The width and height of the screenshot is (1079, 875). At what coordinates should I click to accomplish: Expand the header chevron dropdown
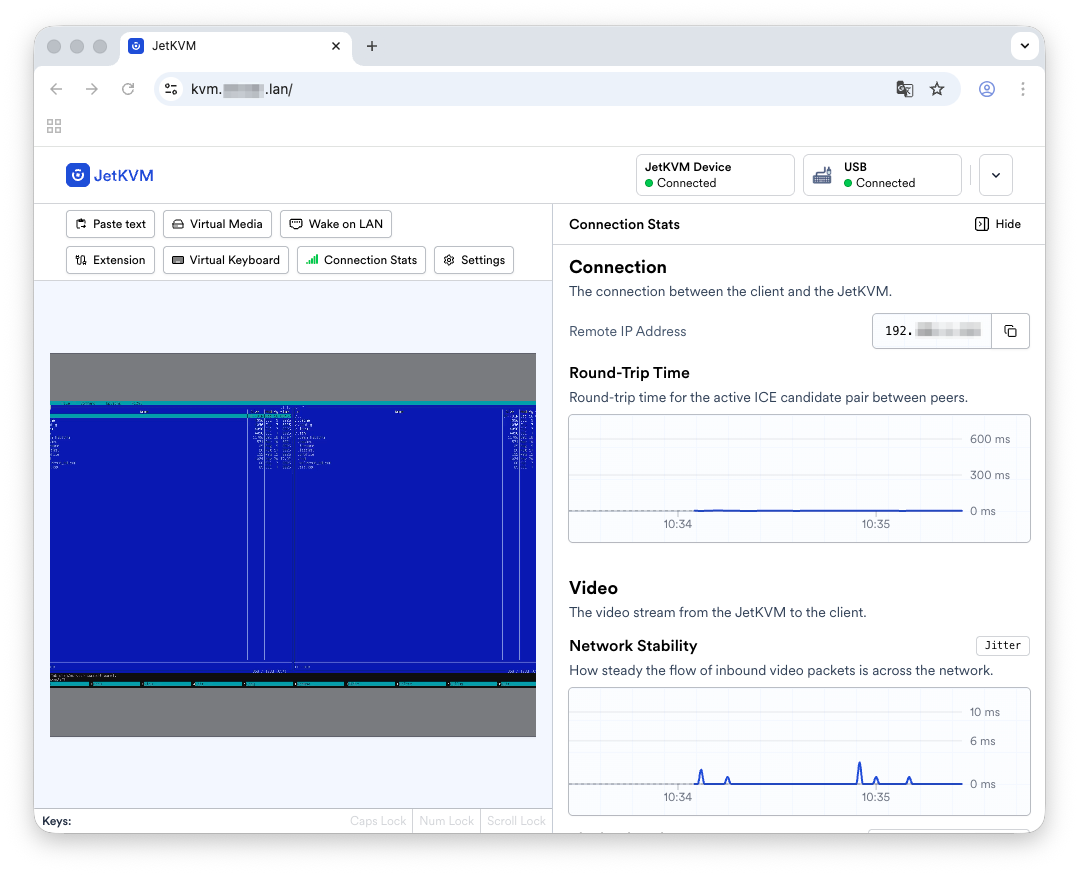tap(996, 175)
